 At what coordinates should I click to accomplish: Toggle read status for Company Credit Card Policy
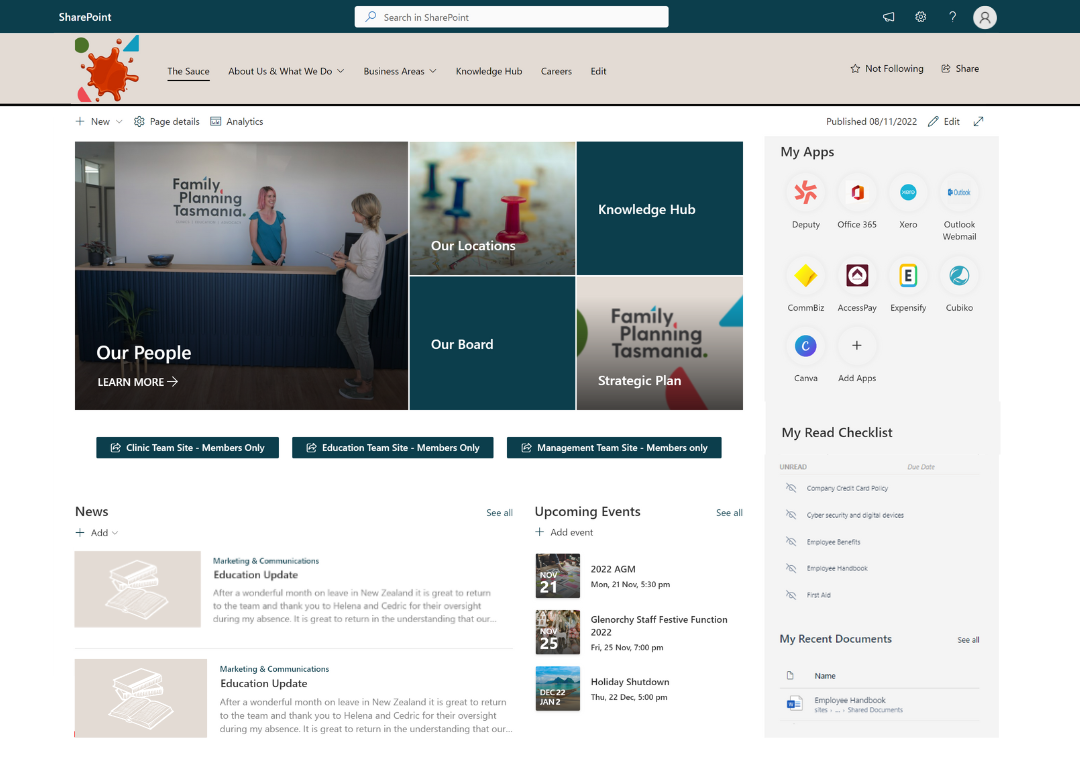(791, 487)
